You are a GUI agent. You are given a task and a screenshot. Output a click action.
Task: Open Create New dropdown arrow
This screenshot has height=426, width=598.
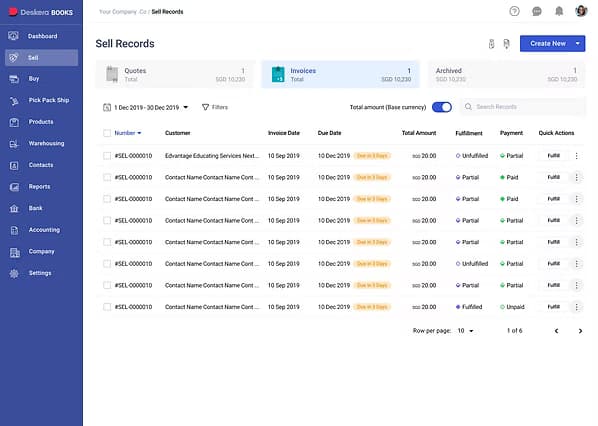point(577,43)
